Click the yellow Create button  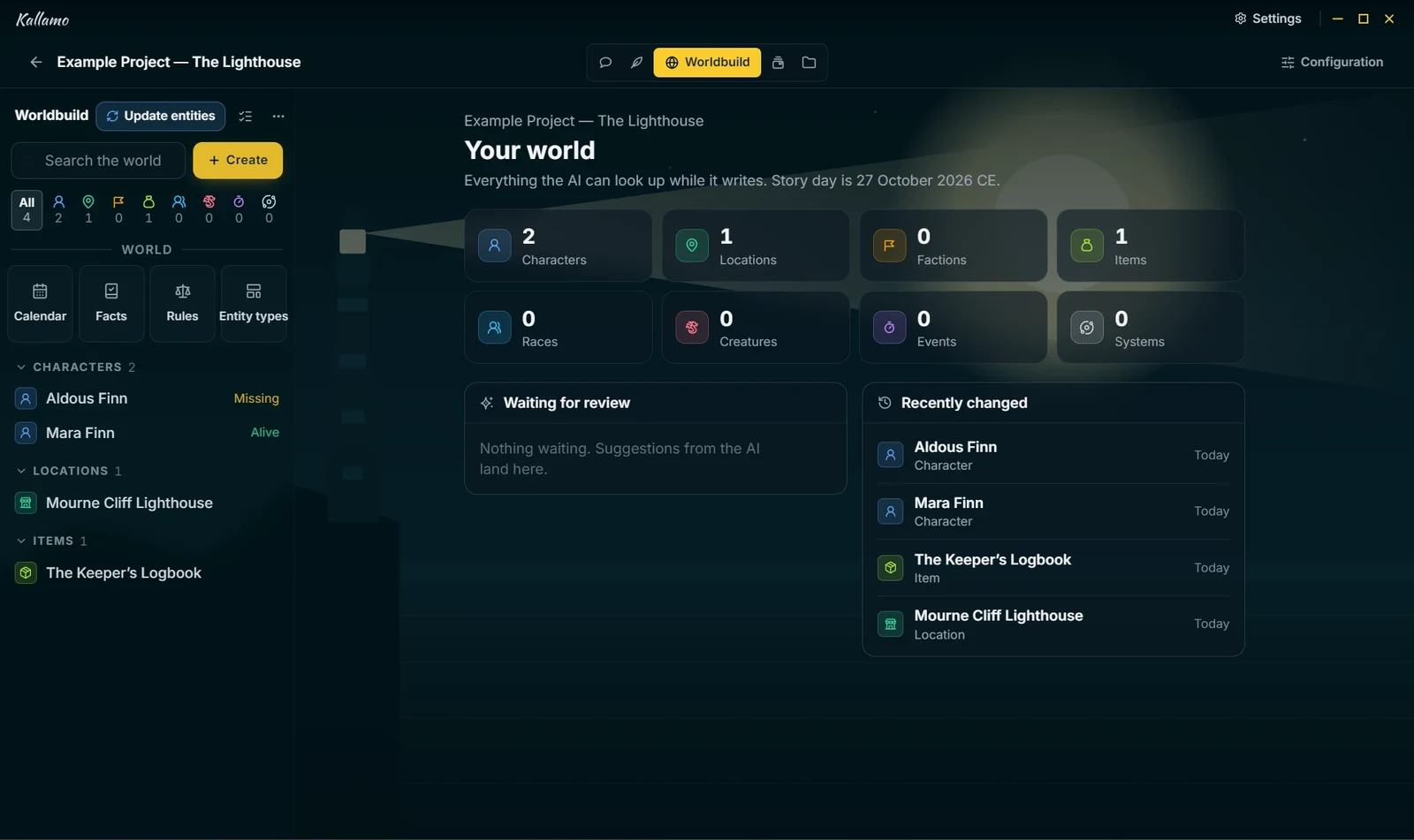tap(238, 160)
